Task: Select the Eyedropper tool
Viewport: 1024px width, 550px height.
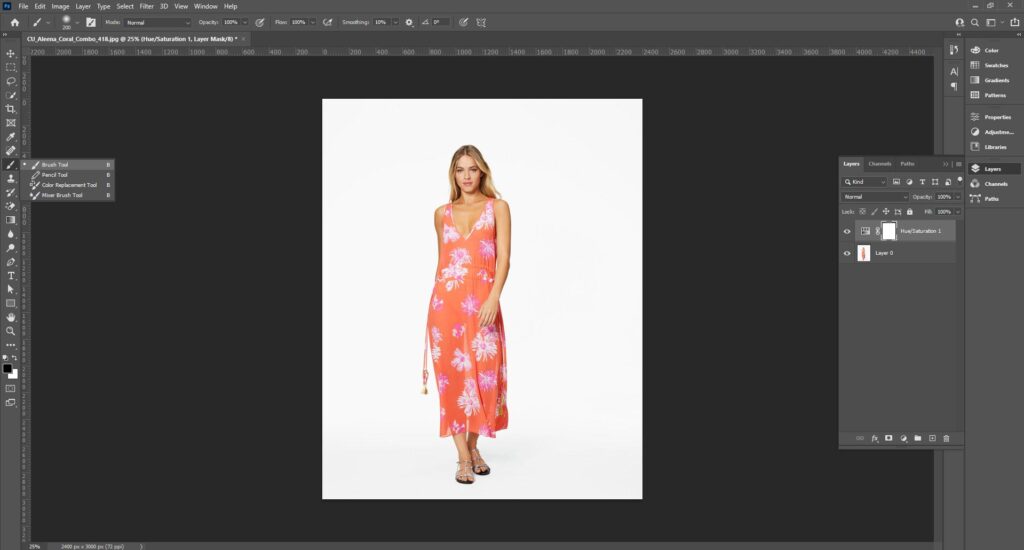Action: tap(10, 137)
